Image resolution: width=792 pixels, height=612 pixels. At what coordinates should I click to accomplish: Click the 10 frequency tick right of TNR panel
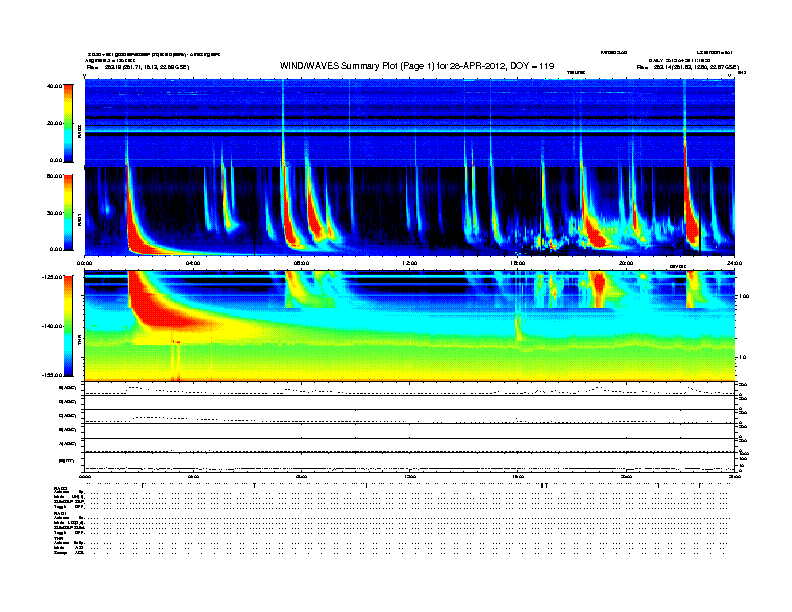pos(742,358)
